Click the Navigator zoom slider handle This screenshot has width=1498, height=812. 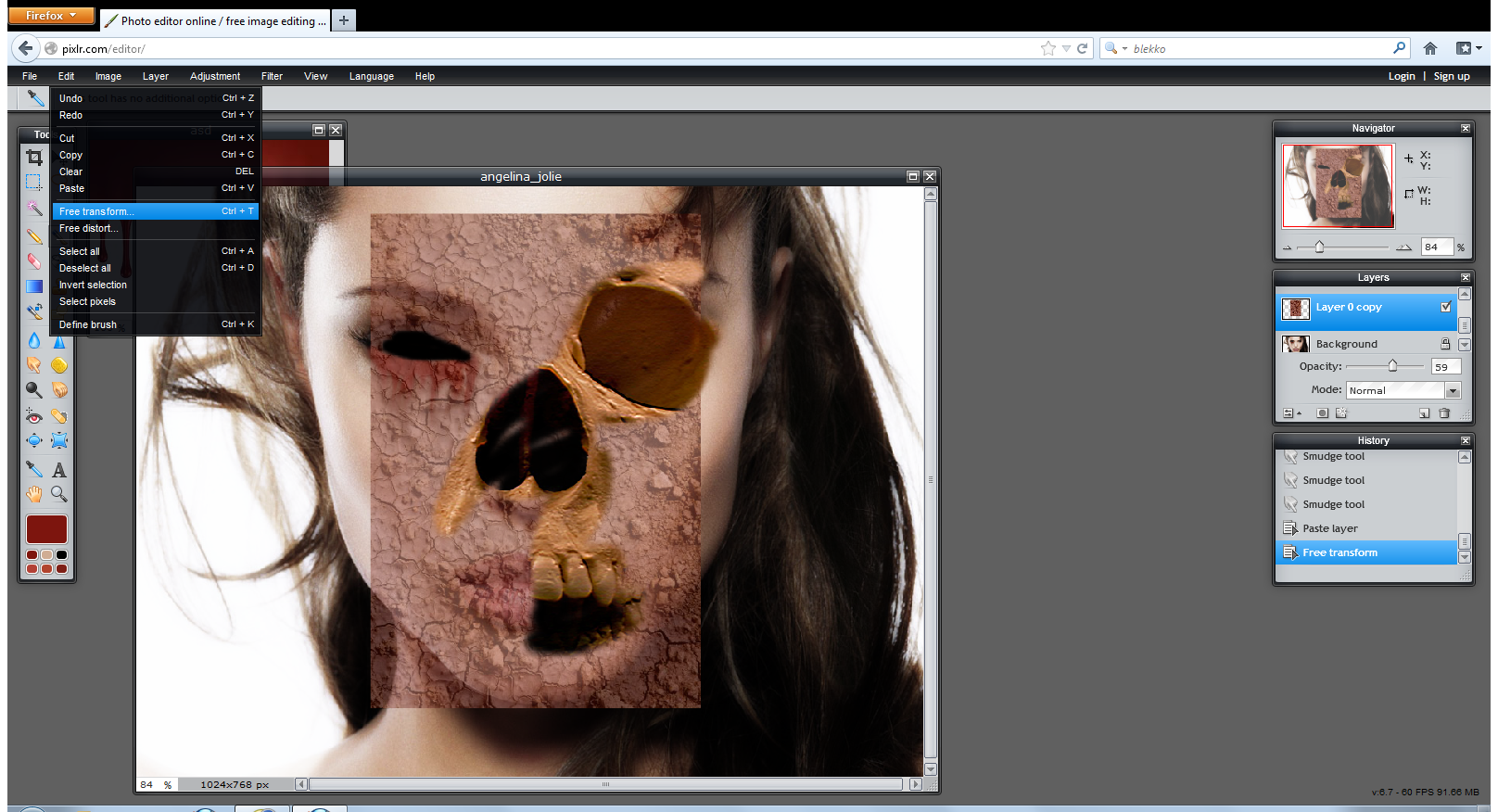point(1319,247)
